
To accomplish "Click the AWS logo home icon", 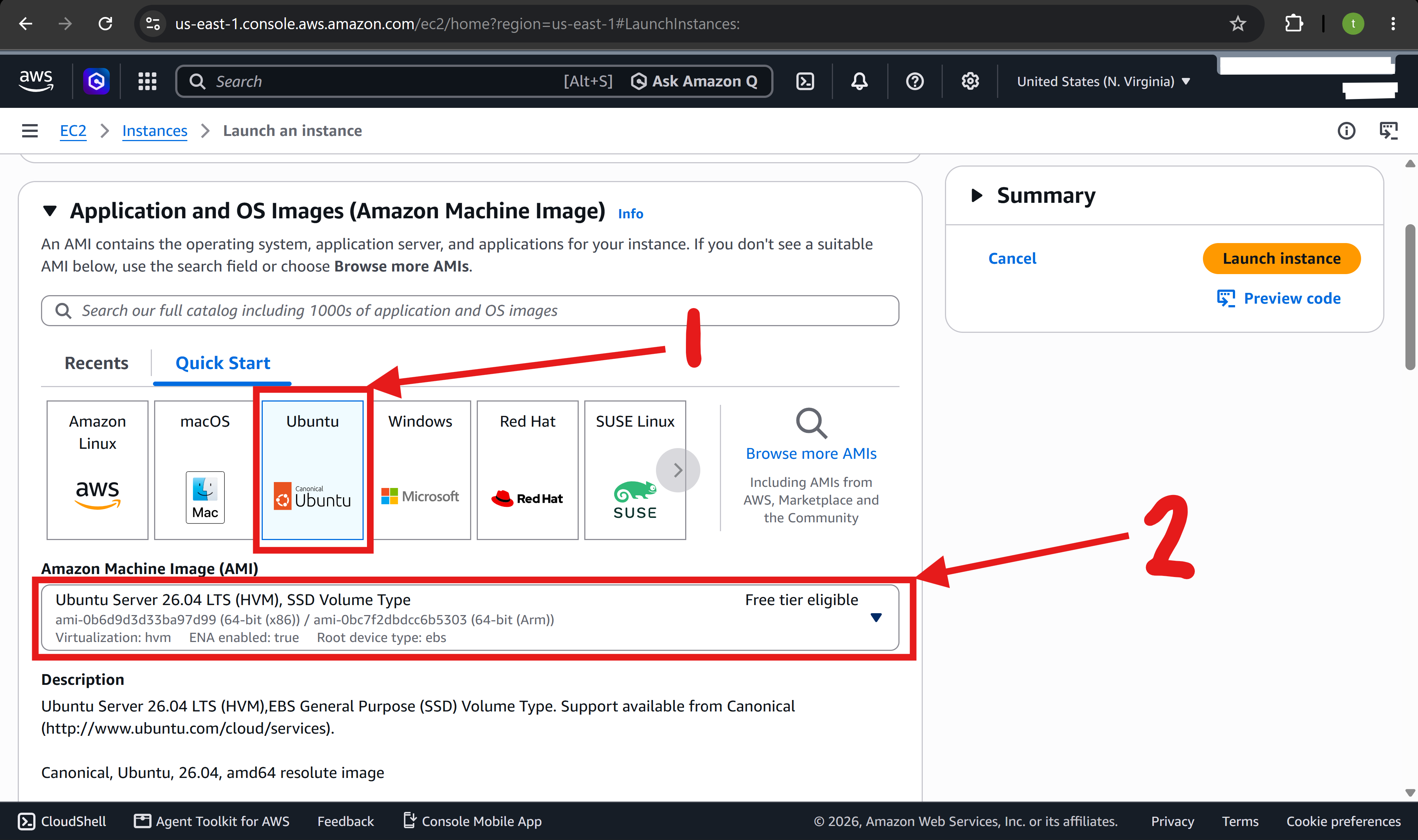I will [x=36, y=81].
